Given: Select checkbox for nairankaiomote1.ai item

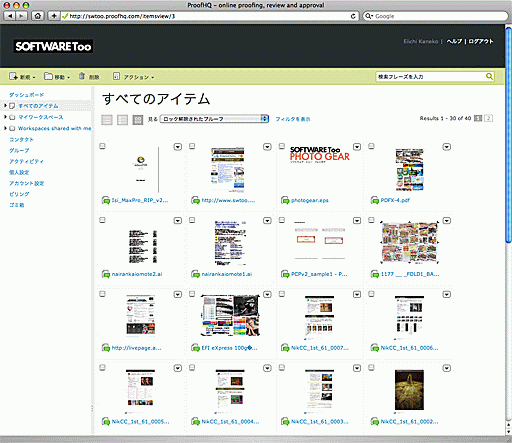Looking at the screenshot, I should click(x=192, y=220).
